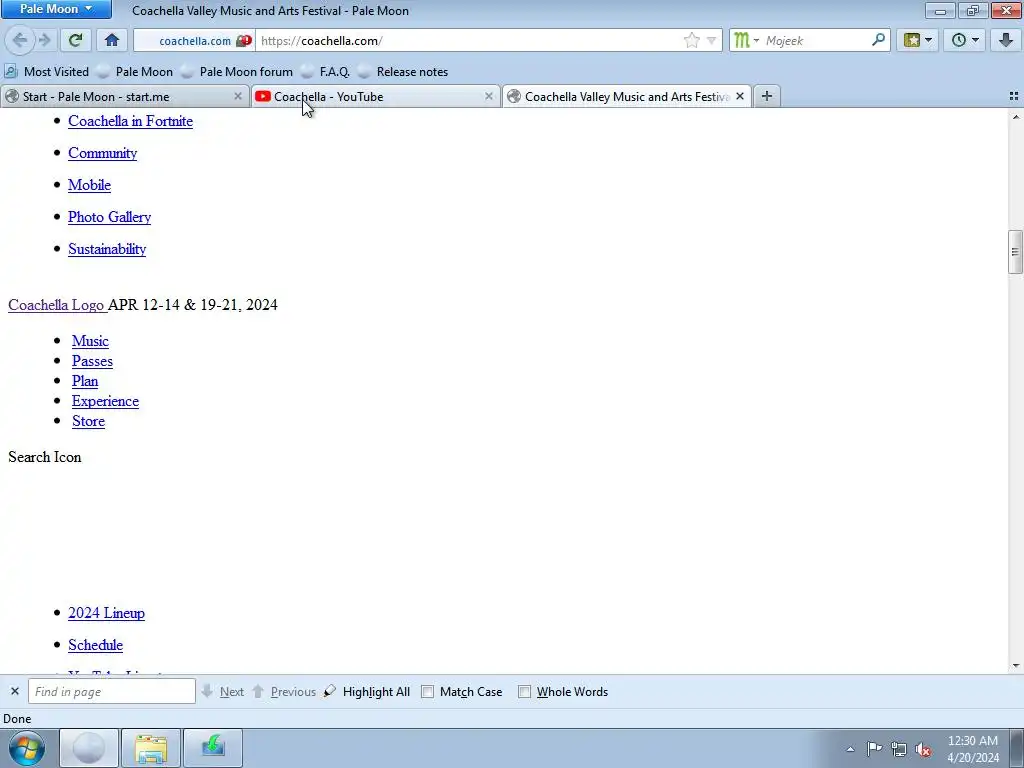Image resolution: width=1024 pixels, height=768 pixels.
Task: Click the coachella.com site identity badge
Action: [x=194, y=40]
